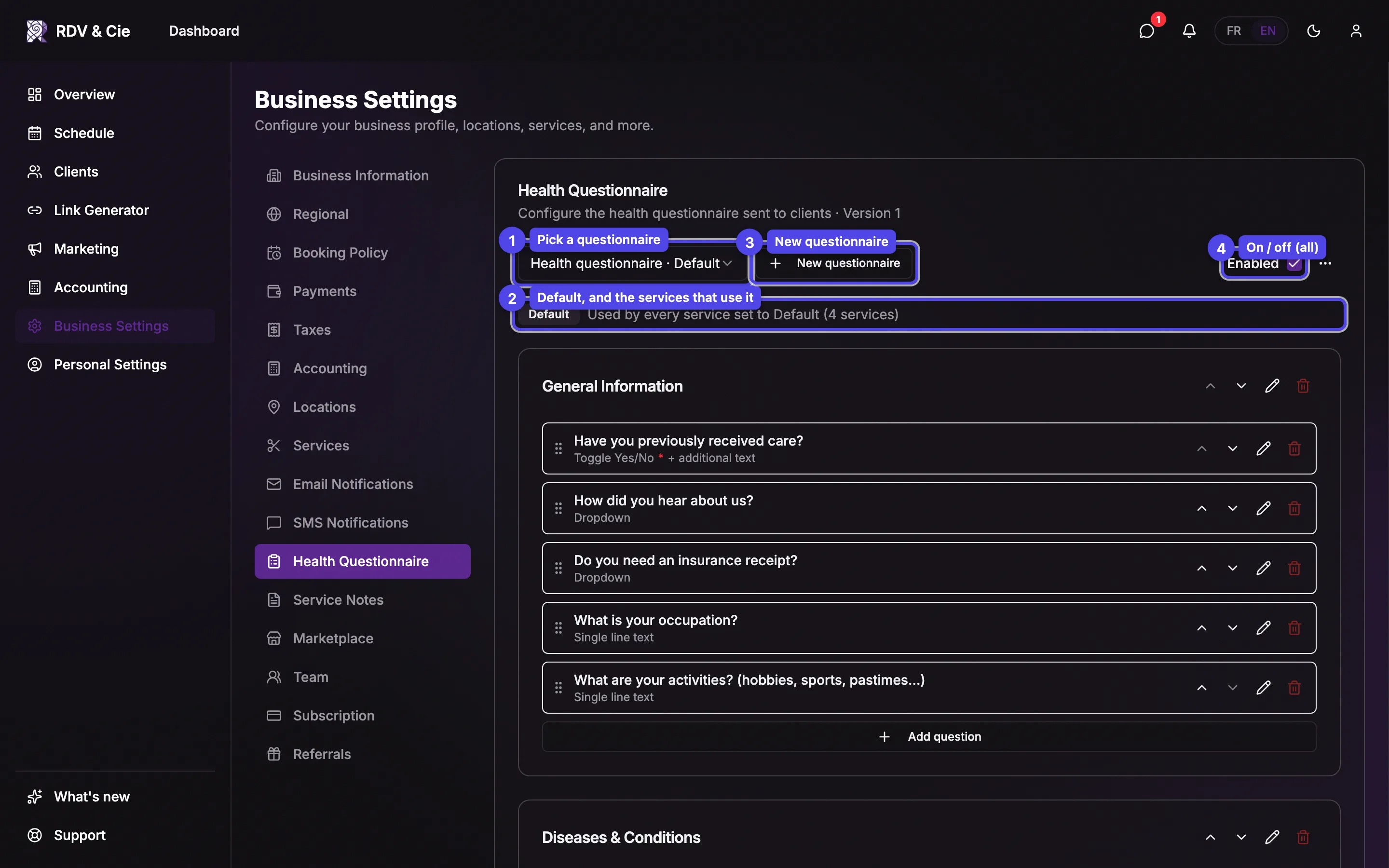Viewport: 1389px width, 868px height.
Task: Open the Dashboard link in header
Action: click(x=204, y=30)
